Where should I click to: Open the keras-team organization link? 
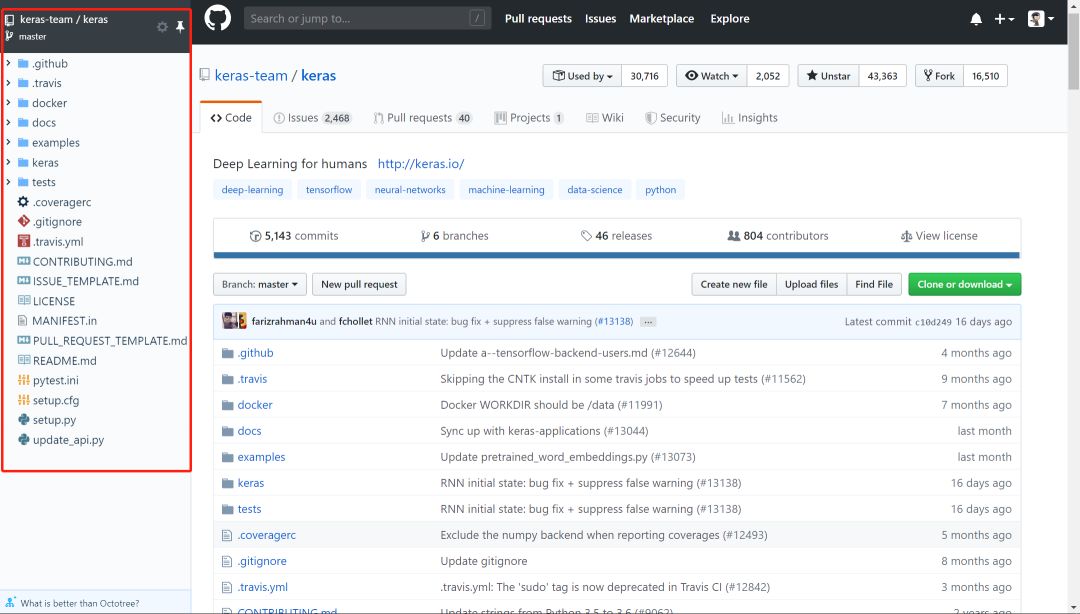(251, 76)
